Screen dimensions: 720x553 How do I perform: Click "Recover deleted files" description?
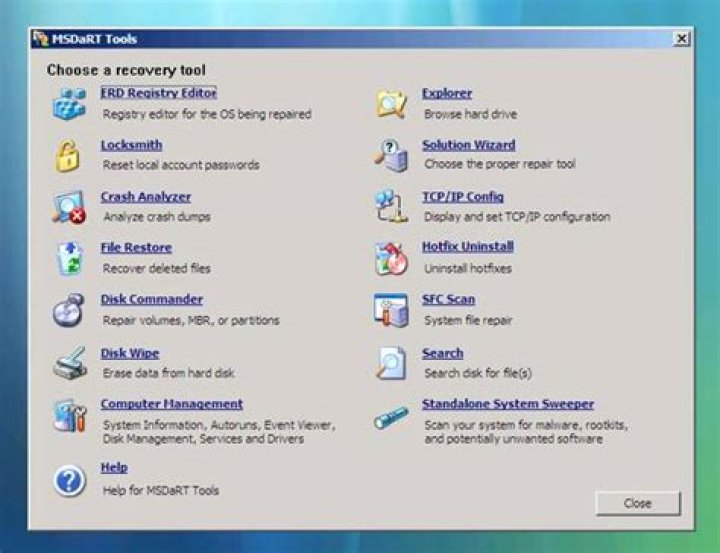coord(156,268)
